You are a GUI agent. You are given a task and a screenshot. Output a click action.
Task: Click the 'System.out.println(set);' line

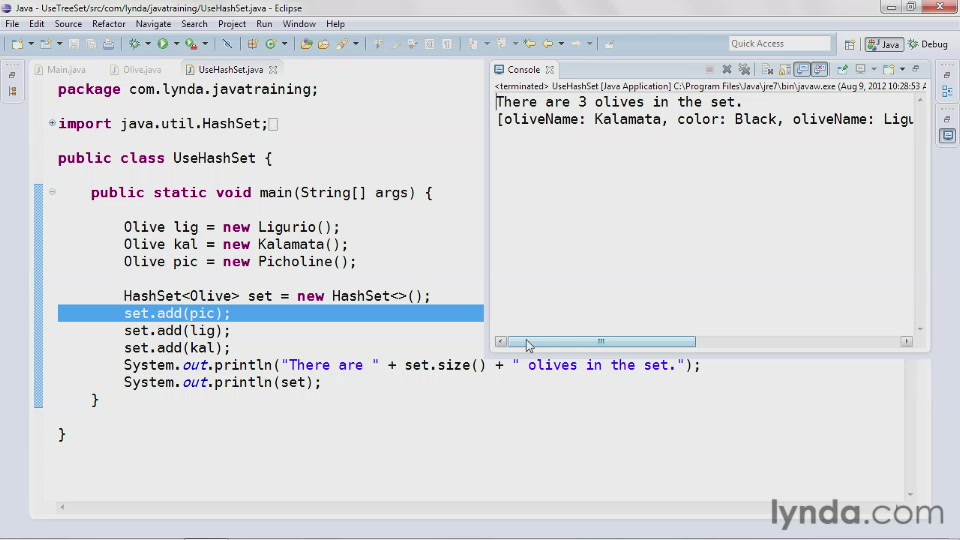tap(222, 383)
